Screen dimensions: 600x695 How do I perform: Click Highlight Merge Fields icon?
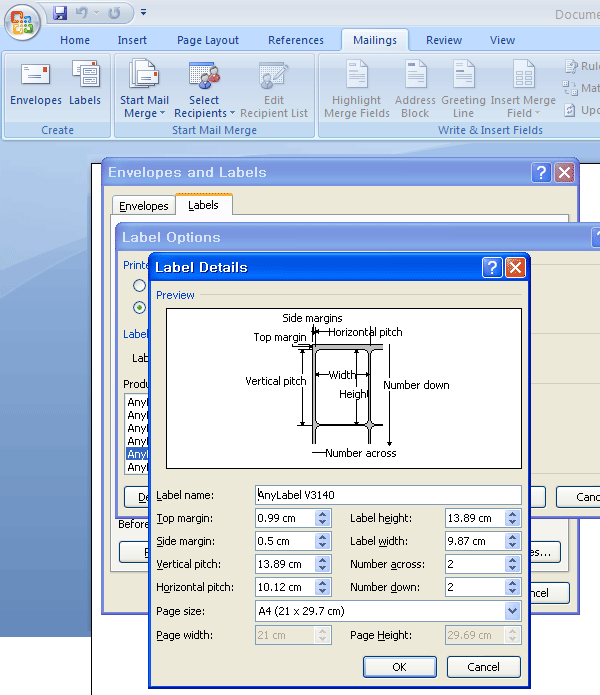tap(357, 74)
